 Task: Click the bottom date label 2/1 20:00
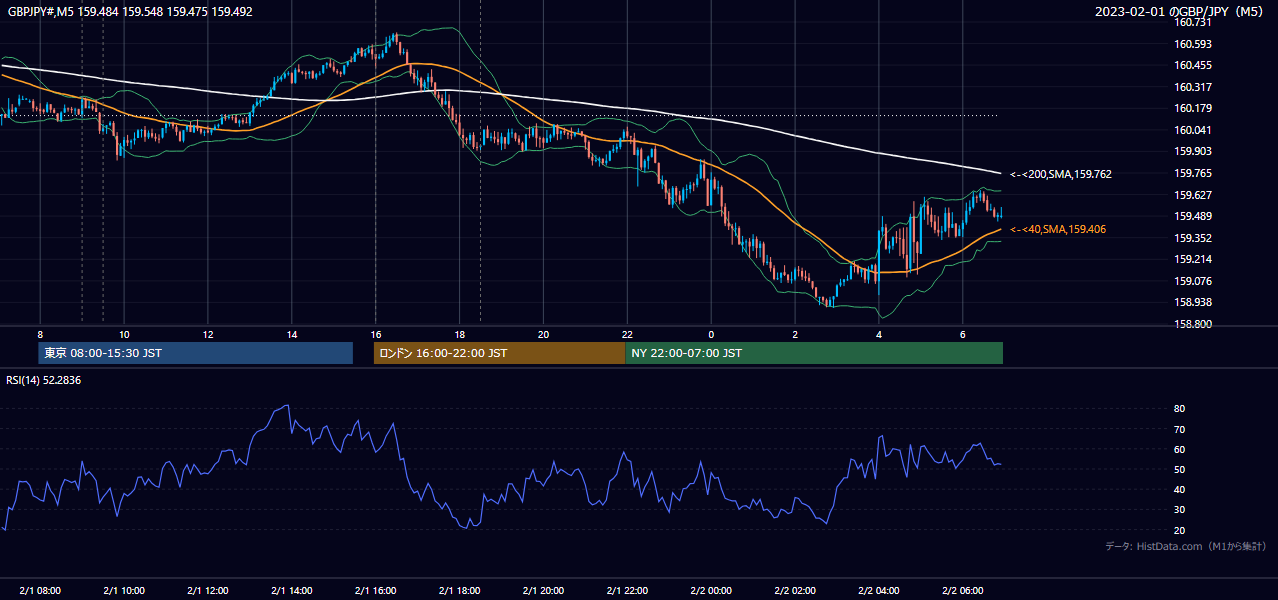pyautogui.click(x=543, y=590)
